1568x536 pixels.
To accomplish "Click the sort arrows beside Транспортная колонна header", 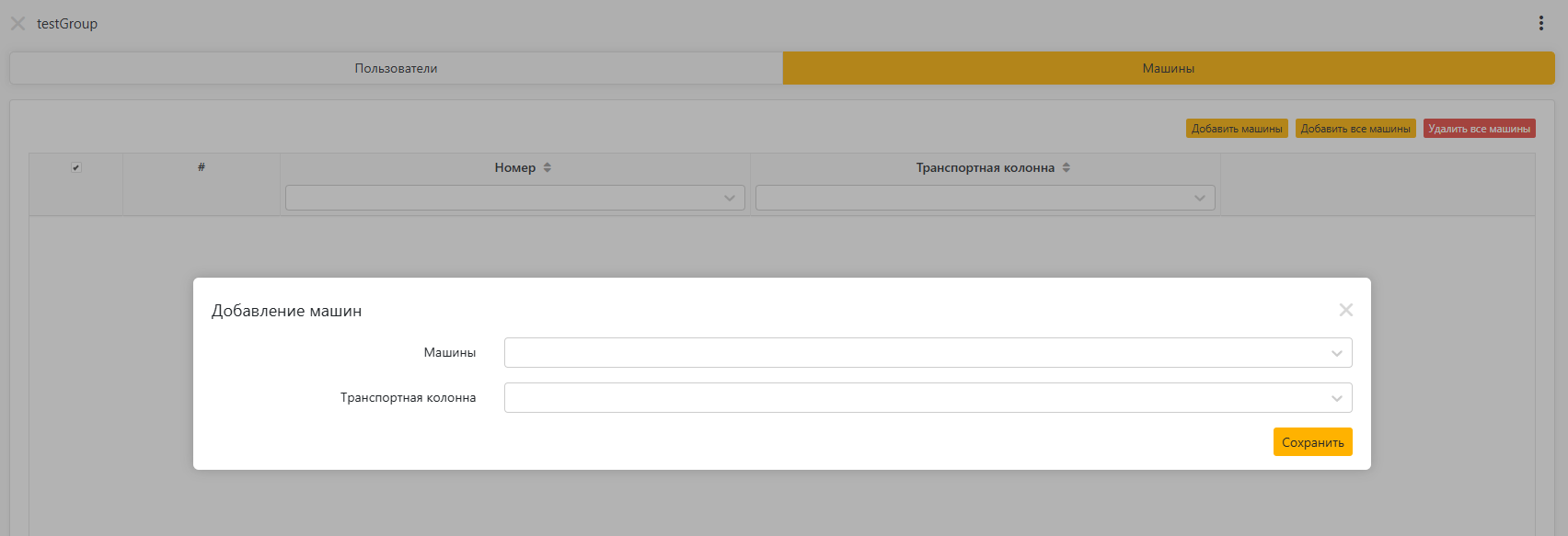I will point(1066,167).
